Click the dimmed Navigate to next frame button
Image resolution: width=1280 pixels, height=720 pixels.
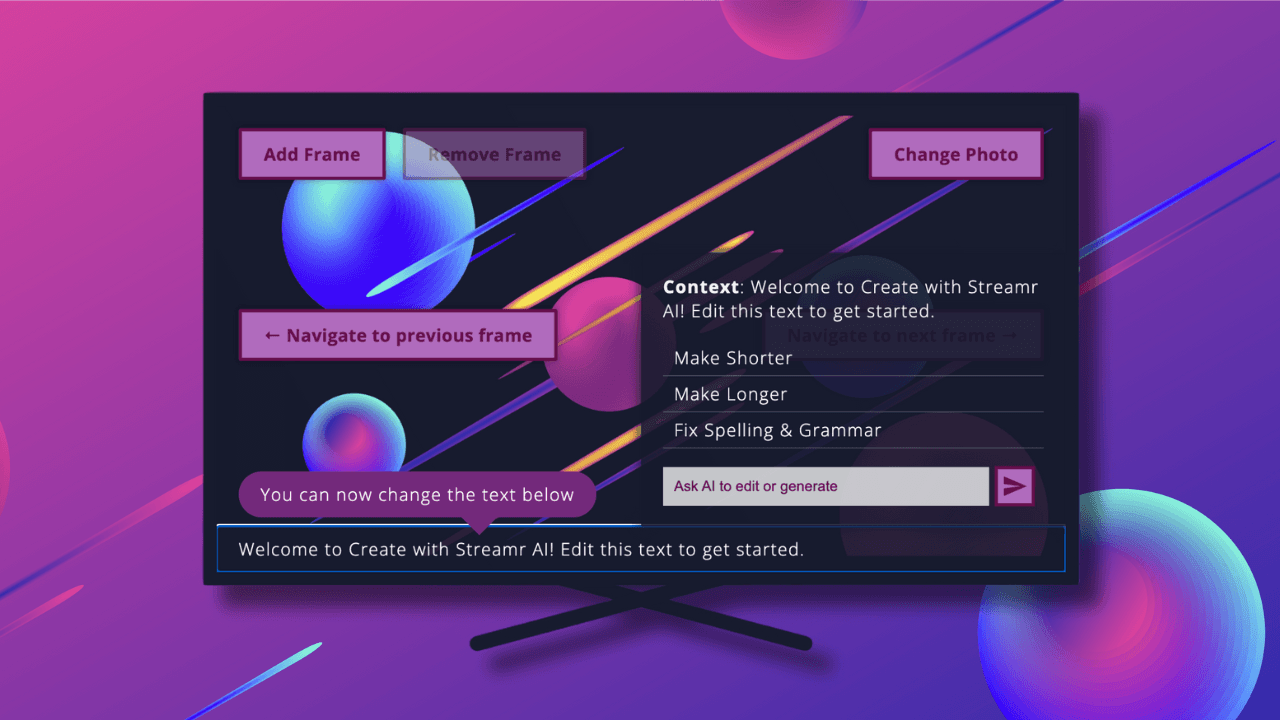click(x=902, y=336)
